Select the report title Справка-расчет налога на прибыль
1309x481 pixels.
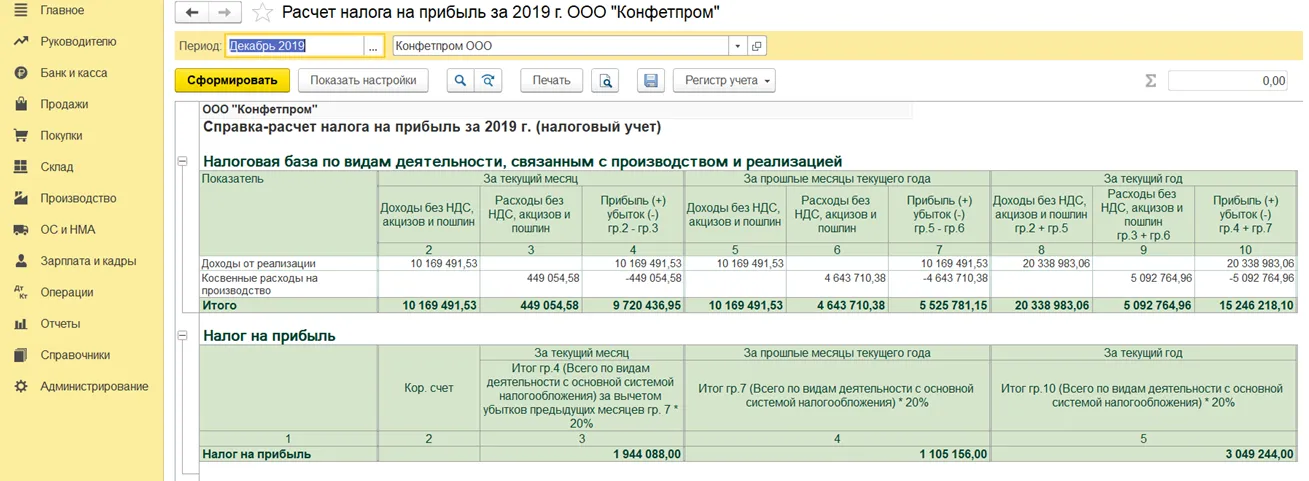[x=432, y=127]
